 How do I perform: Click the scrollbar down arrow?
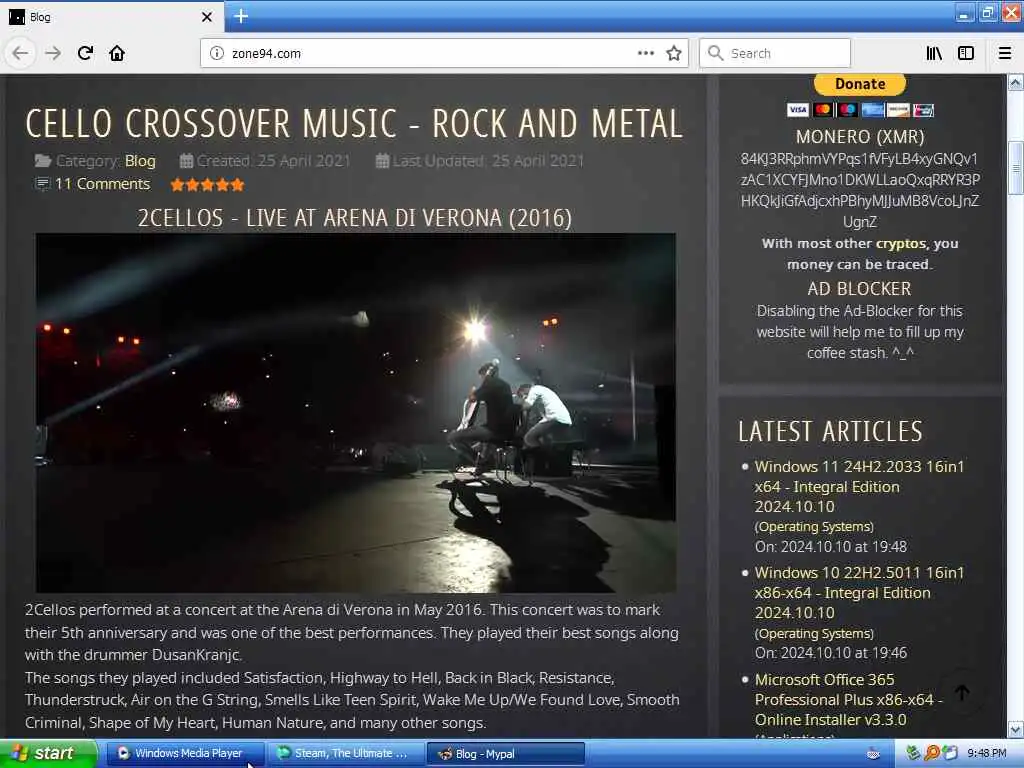(1016, 729)
